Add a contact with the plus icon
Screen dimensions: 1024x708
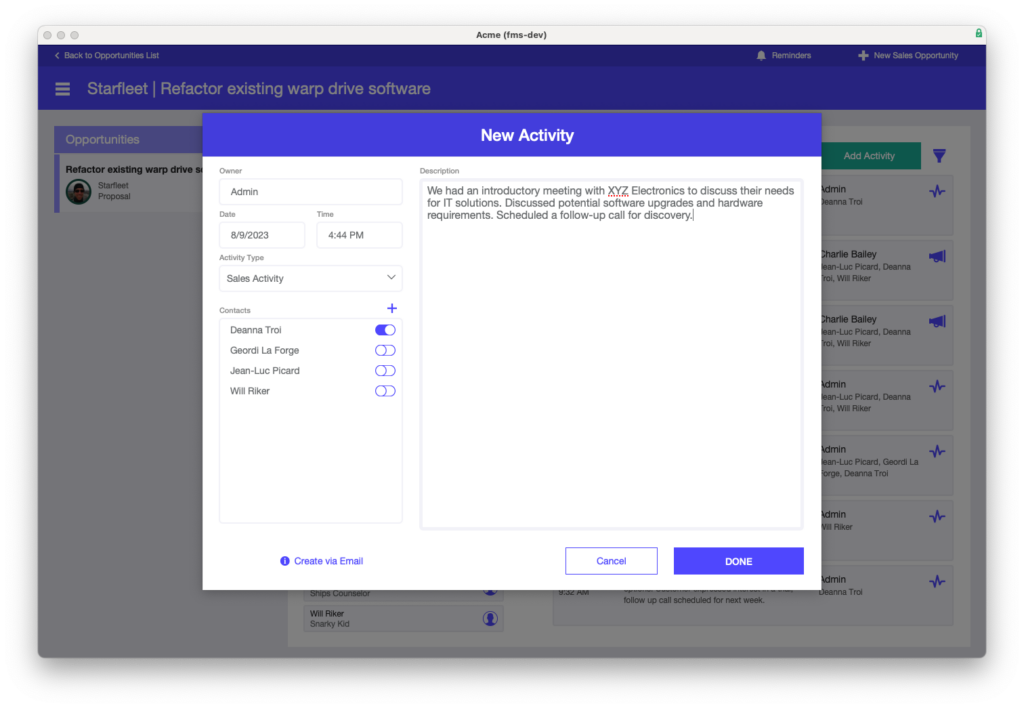pyautogui.click(x=392, y=309)
